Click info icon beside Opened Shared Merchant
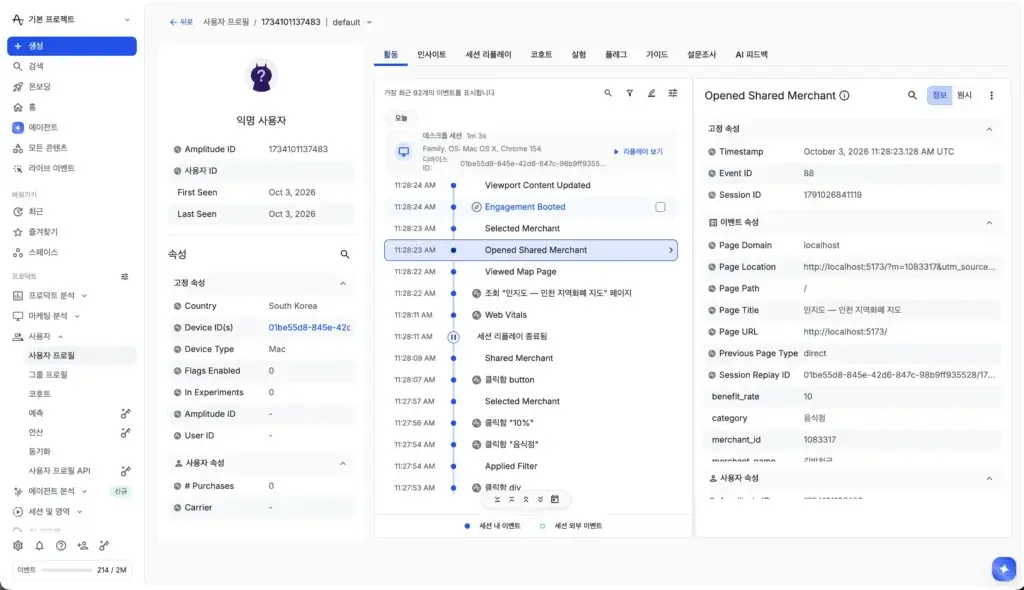Viewport: 1024px width, 590px height. (844, 95)
